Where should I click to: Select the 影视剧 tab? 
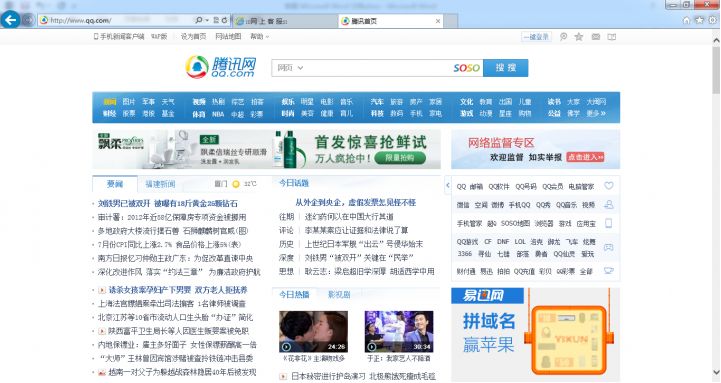coord(339,294)
